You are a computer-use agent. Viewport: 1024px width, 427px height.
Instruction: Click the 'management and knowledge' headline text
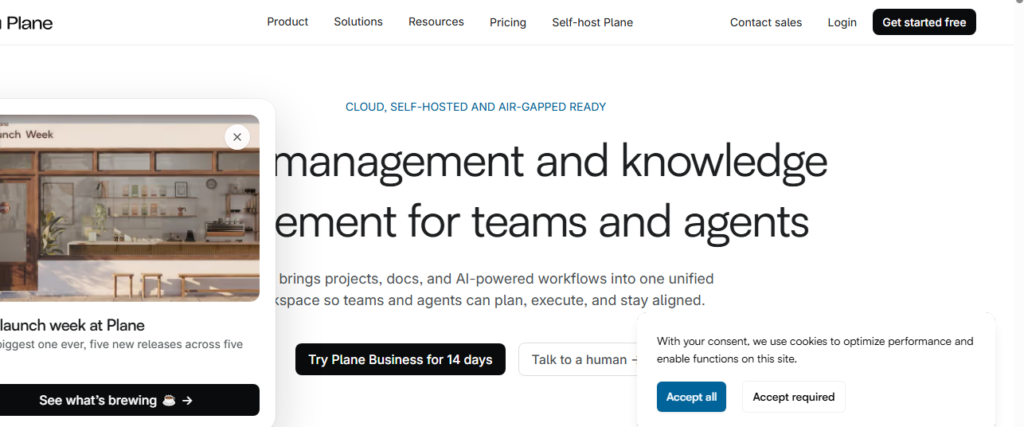551,161
